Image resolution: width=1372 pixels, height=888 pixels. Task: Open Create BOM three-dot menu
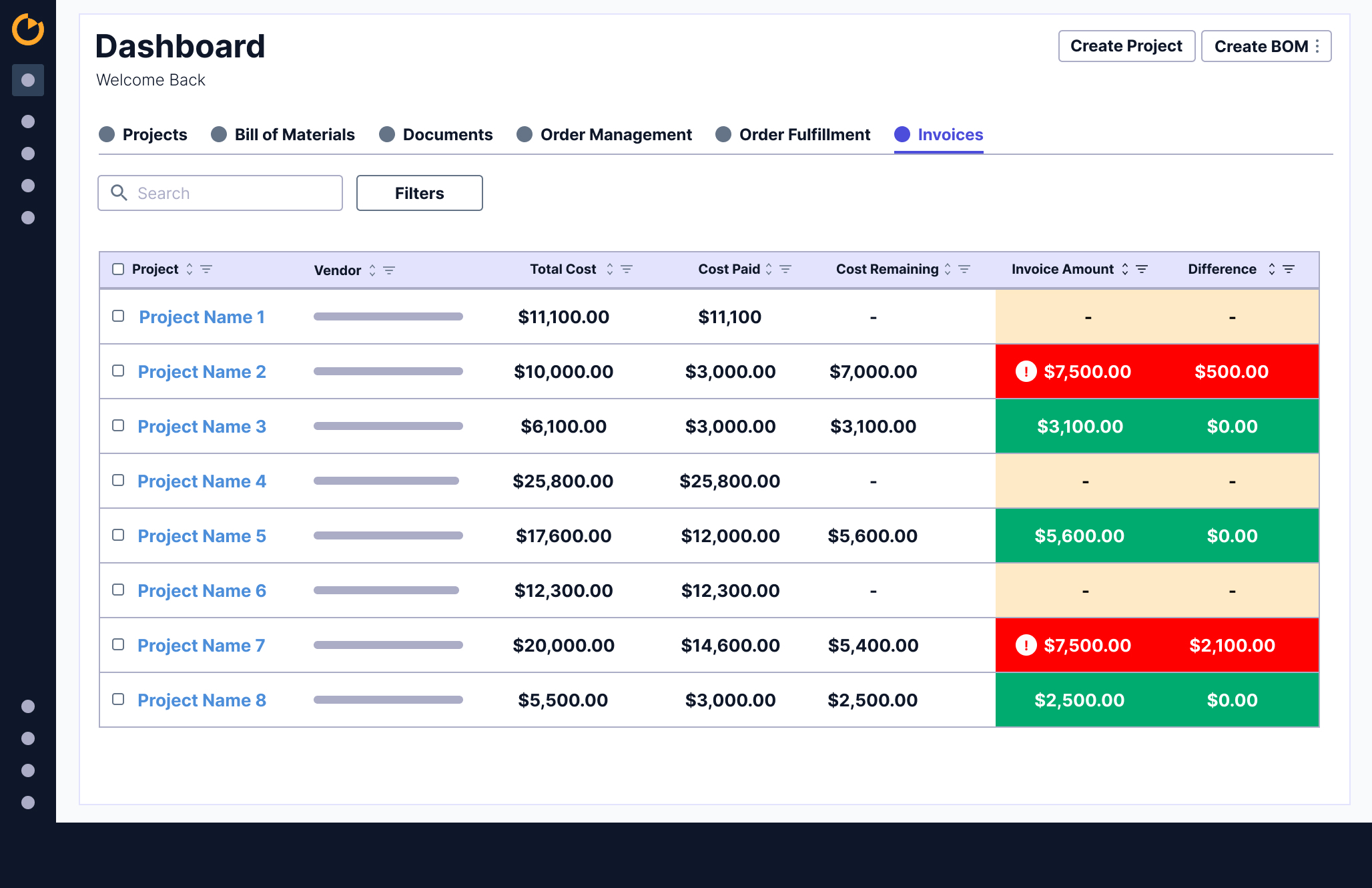pyautogui.click(x=1317, y=46)
